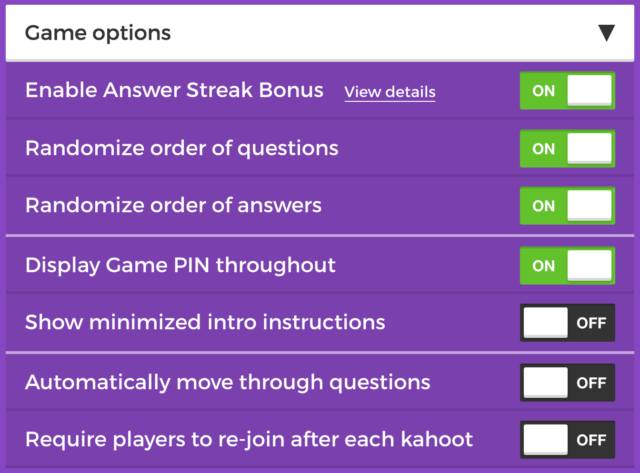Click Display Game PIN throughout label
The image size is (640, 473).
coord(180,266)
